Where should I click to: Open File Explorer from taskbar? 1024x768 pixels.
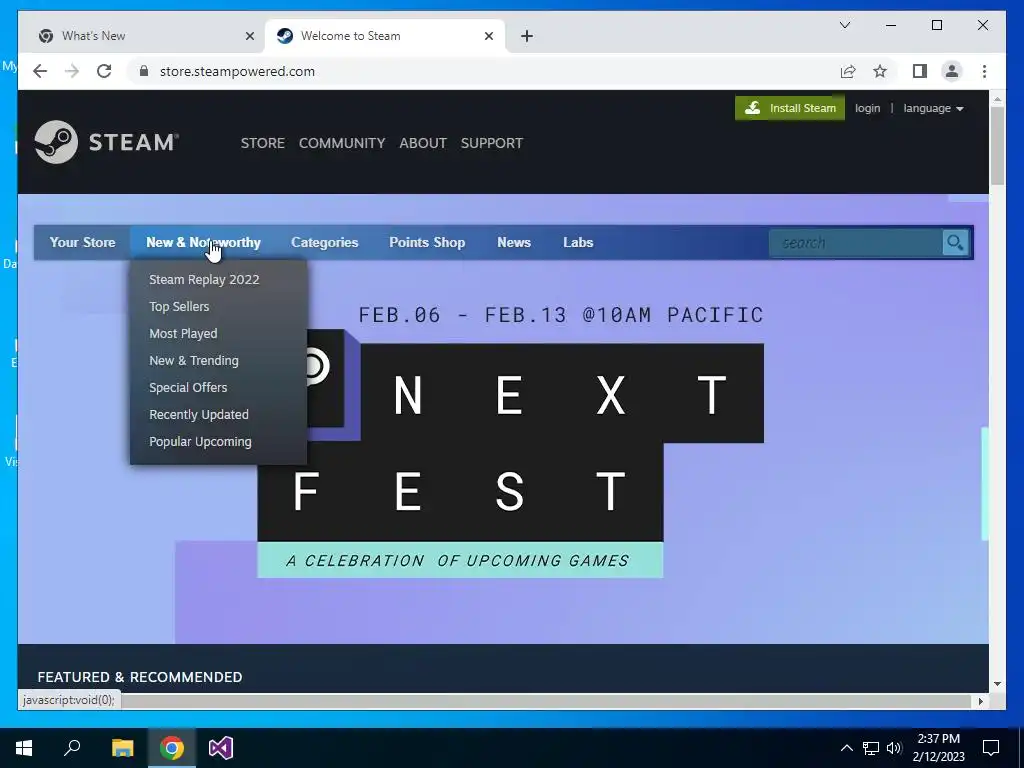coord(122,748)
